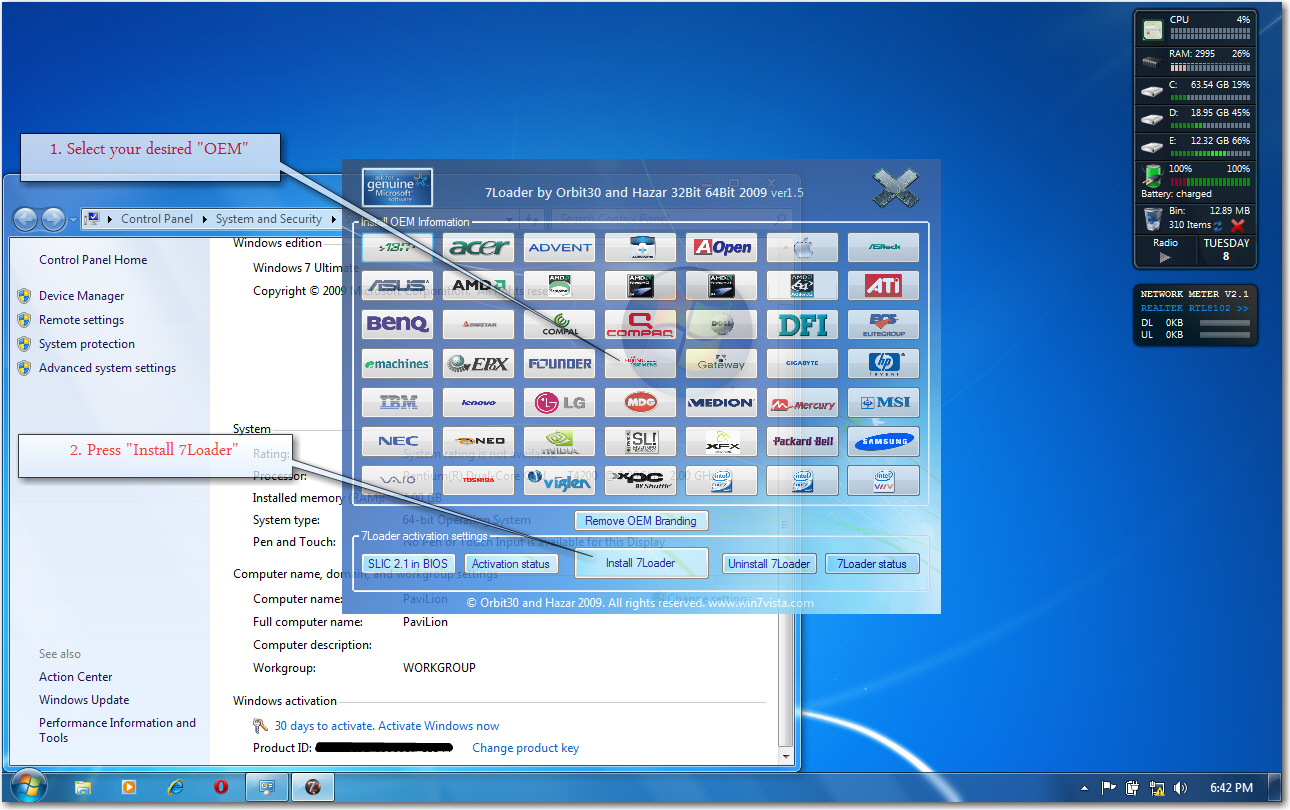Expand the Control Panel breadcrumb arrow
Image resolution: width=1290 pixels, height=810 pixels.
[x=206, y=219]
